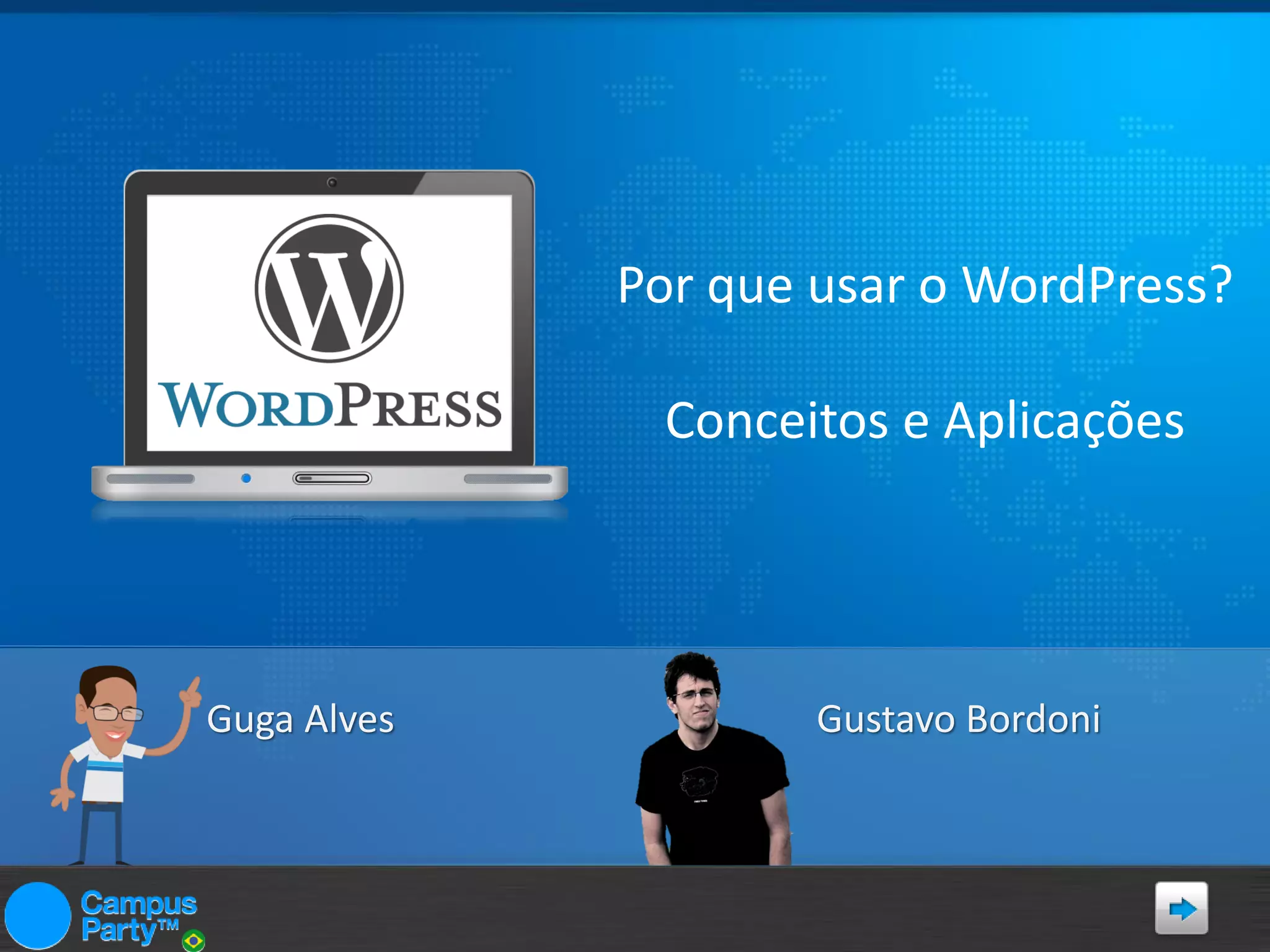Click the subtitle 'Conceitos e Aplicações'
The image size is (1270, 952).
click(x=924, y=421)
